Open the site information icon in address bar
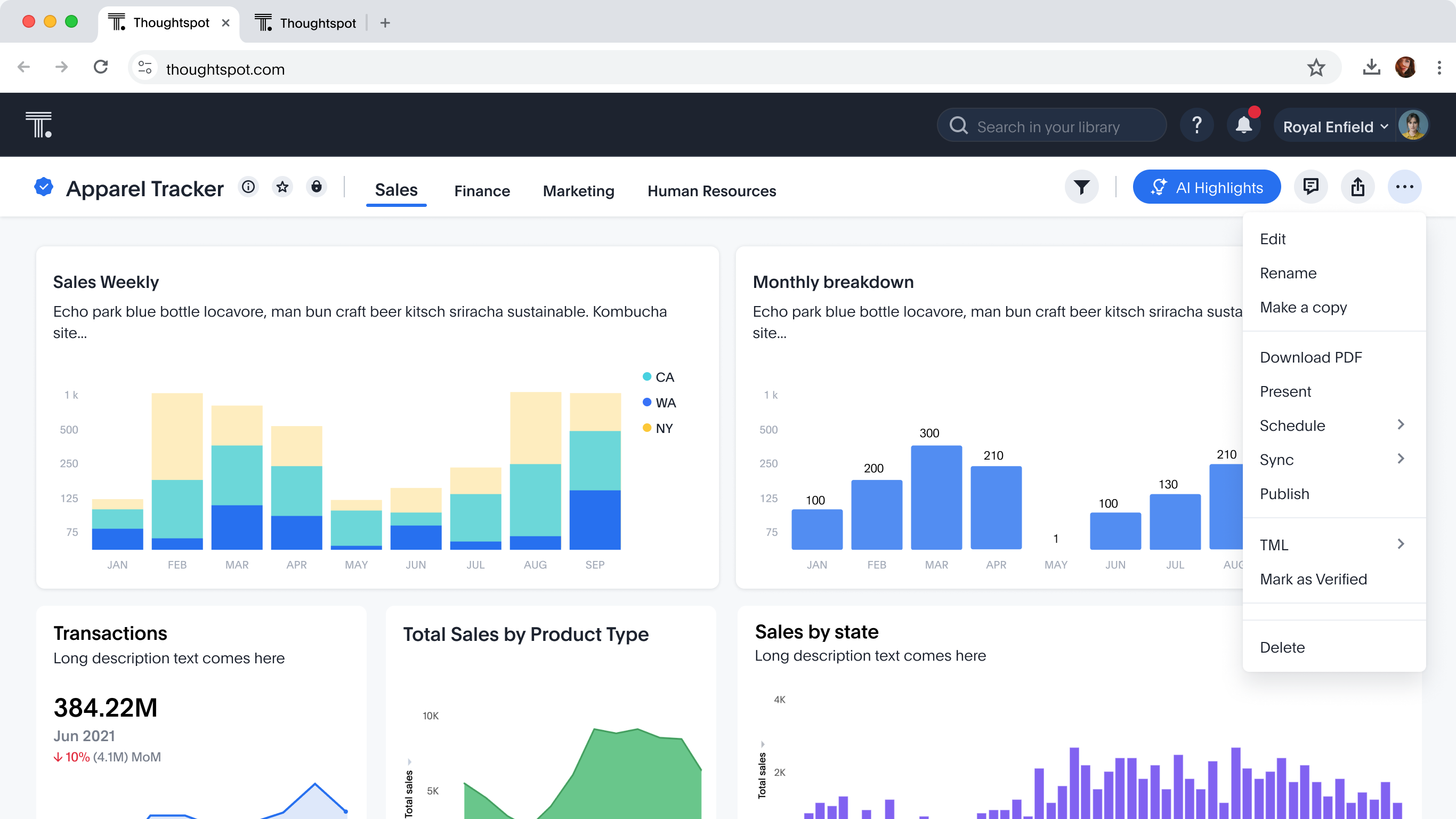The height and width of the screenshot is (819, 1456). click(x=145, y=68)
